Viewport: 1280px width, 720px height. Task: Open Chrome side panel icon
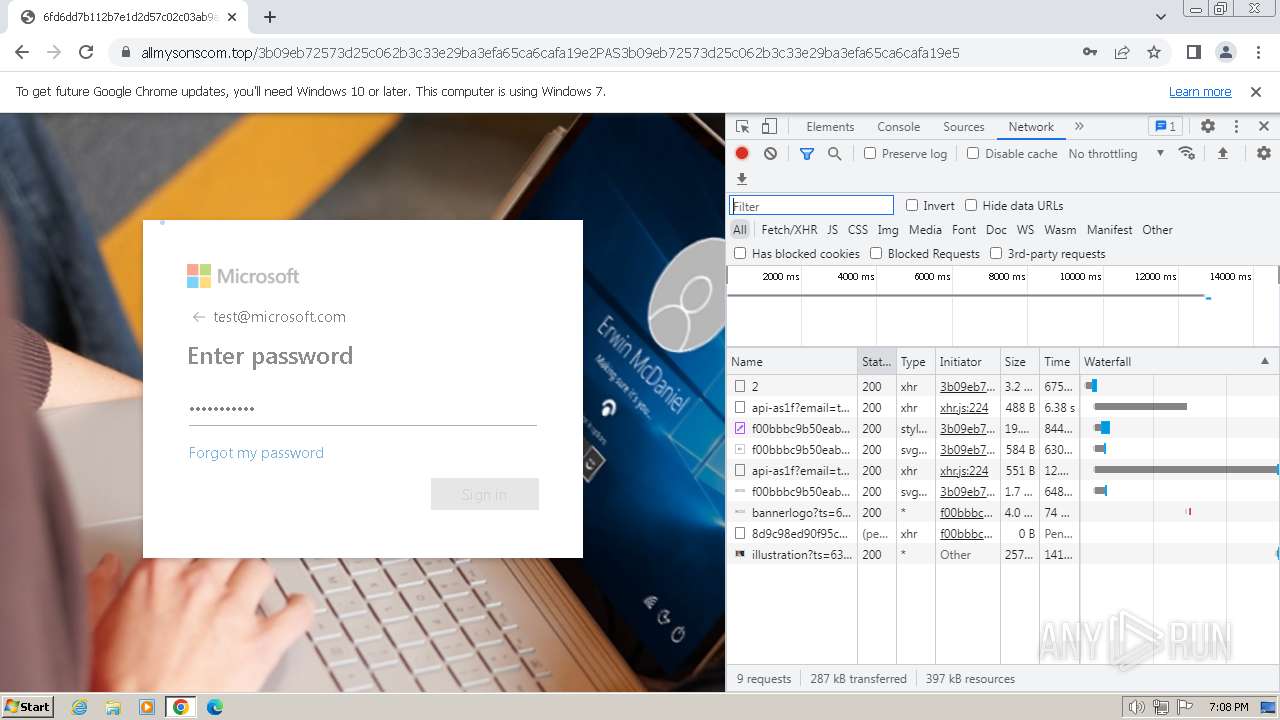[x=1194, y=52]
